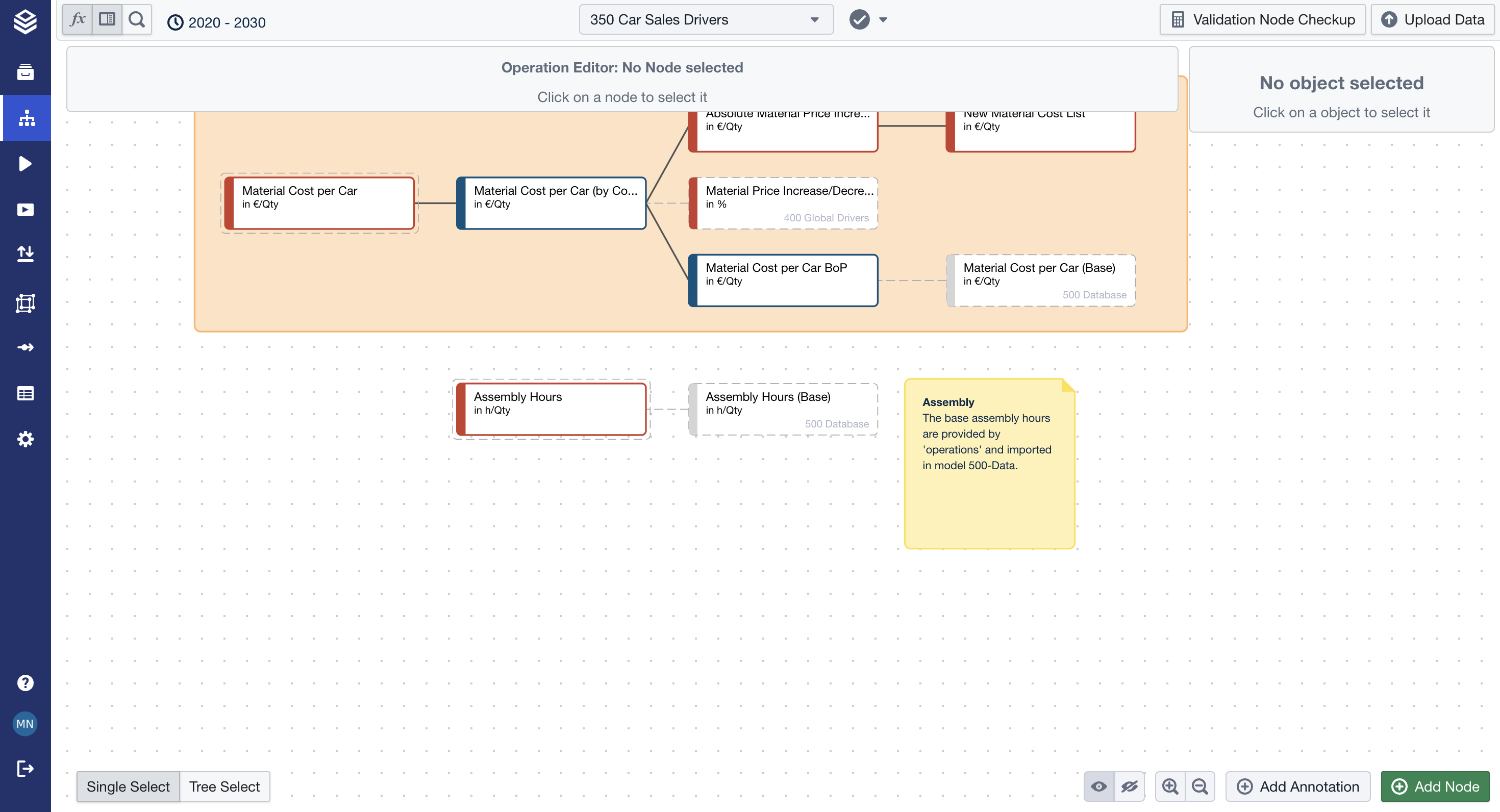Click the magnifier search icon in toolbar
Image resolution: width=1500 pixels, height=812 pixels.
tap(137, 19)
